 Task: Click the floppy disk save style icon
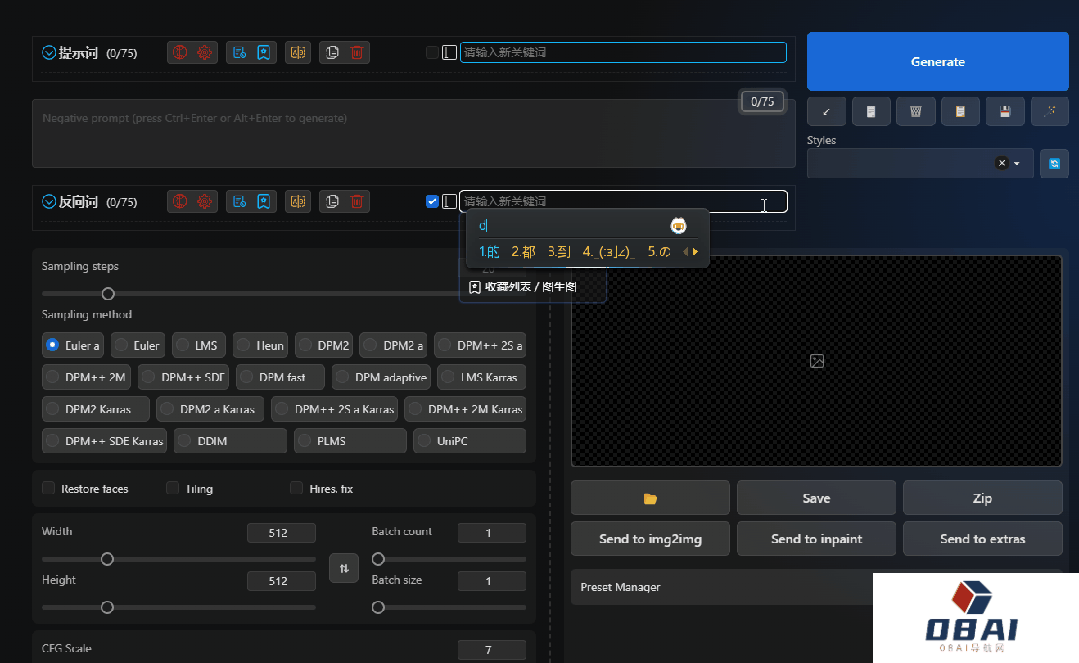pyautogui.click(x=1004, y=111)
